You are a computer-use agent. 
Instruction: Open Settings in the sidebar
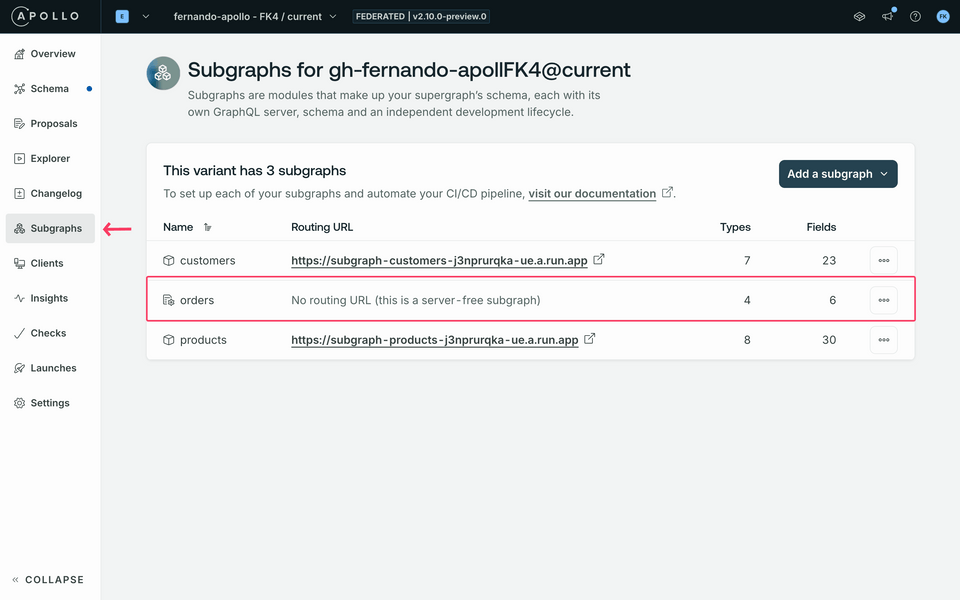tap(50, 403)
